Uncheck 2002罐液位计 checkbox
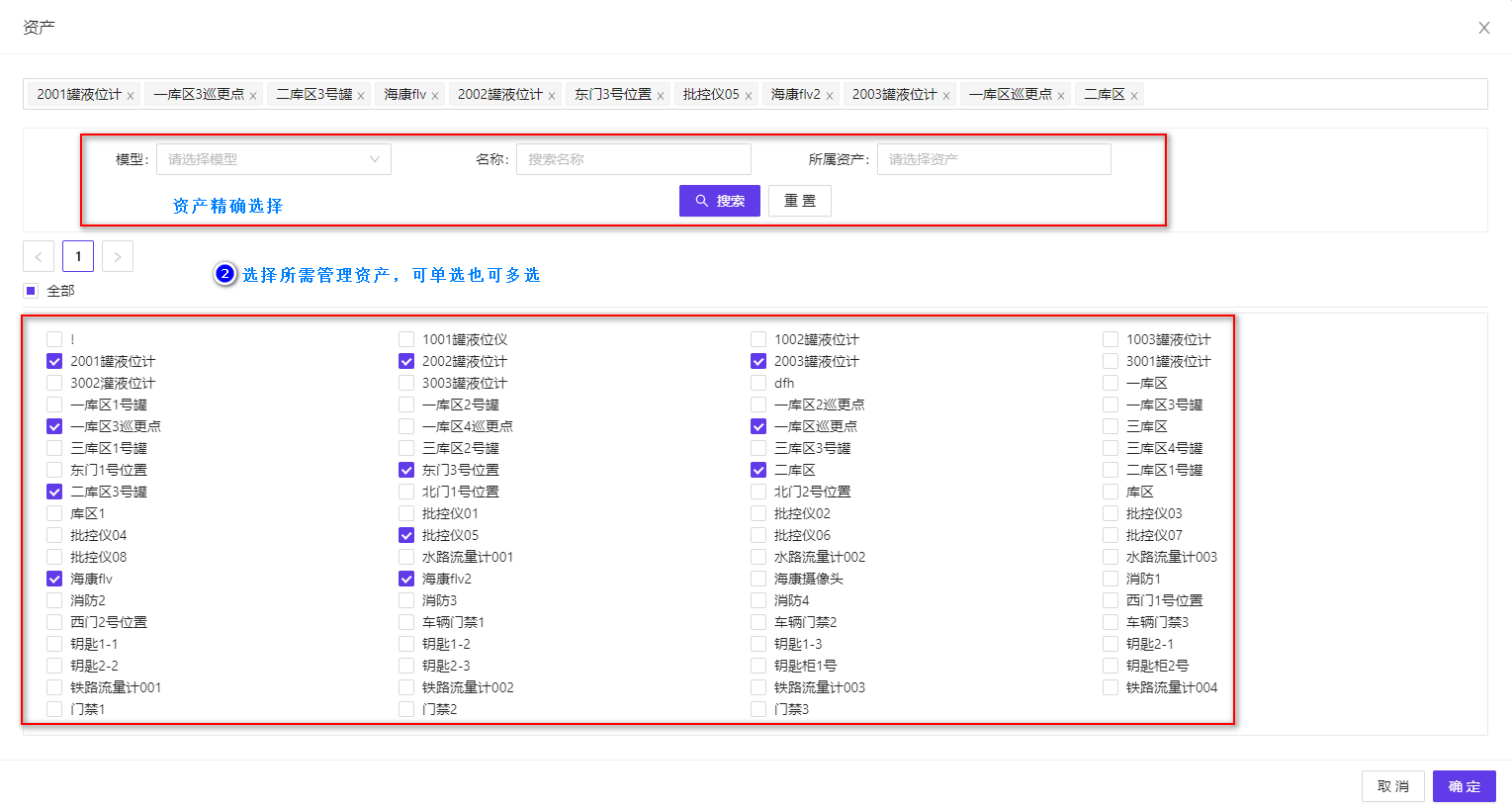The height and width of the screenshot is (810, 1512). (x=406, y=361)
